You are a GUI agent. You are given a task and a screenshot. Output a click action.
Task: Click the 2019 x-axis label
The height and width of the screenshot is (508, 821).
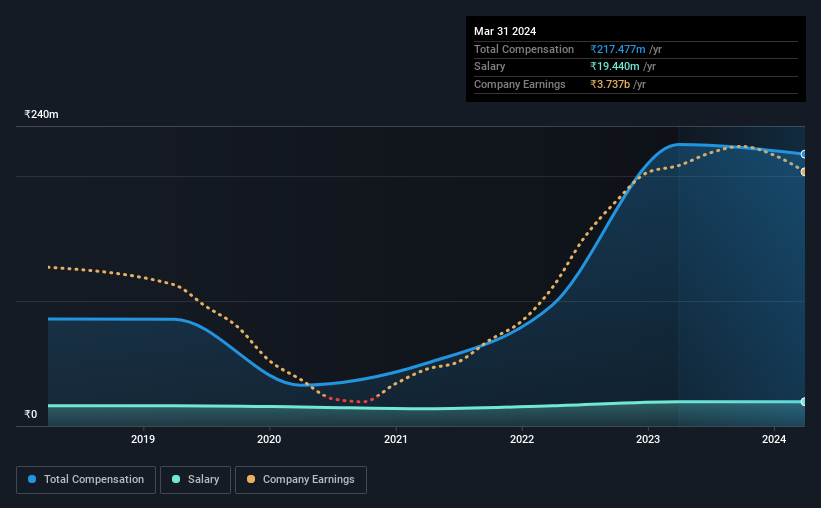pos(143,439)
